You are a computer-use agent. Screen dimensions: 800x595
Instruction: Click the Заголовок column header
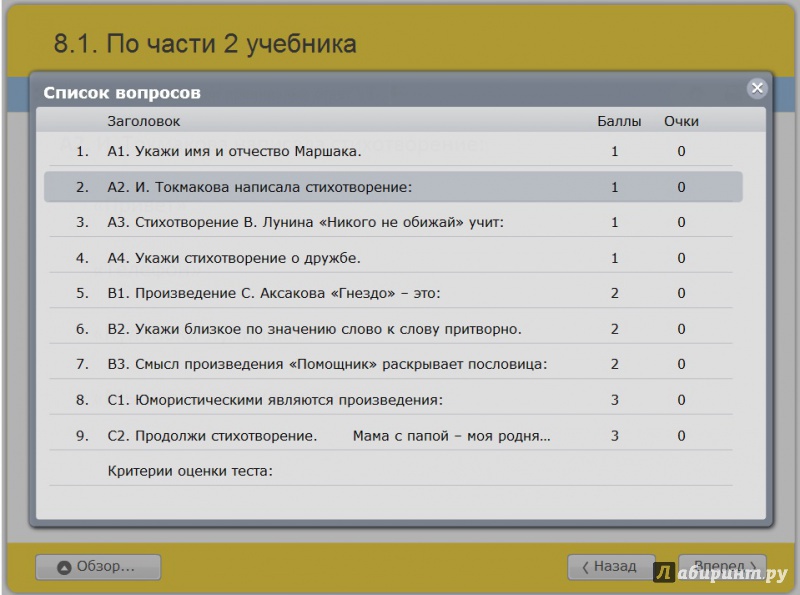click(143, 121)
